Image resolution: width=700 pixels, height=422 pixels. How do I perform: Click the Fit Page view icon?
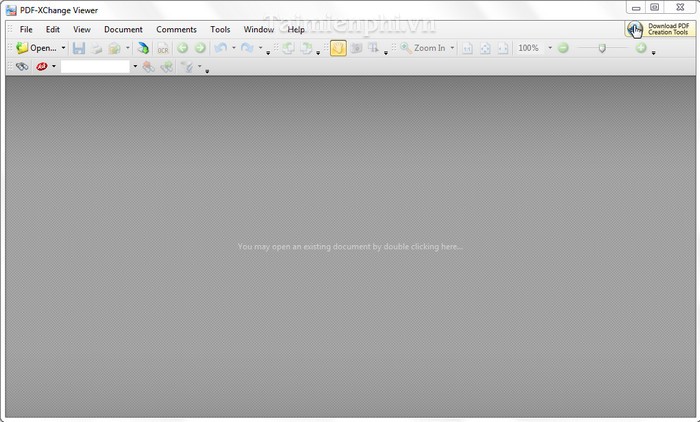tap(485, 48)
